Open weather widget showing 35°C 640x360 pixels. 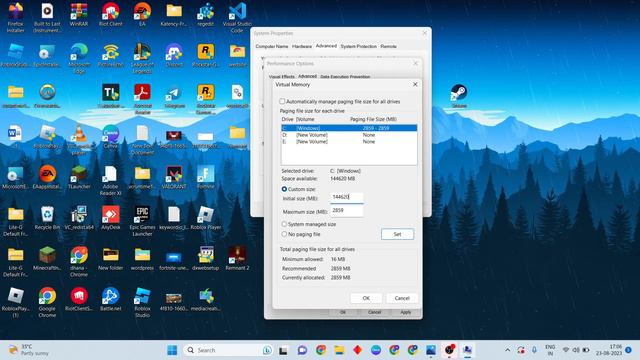(x=29, y=350)
